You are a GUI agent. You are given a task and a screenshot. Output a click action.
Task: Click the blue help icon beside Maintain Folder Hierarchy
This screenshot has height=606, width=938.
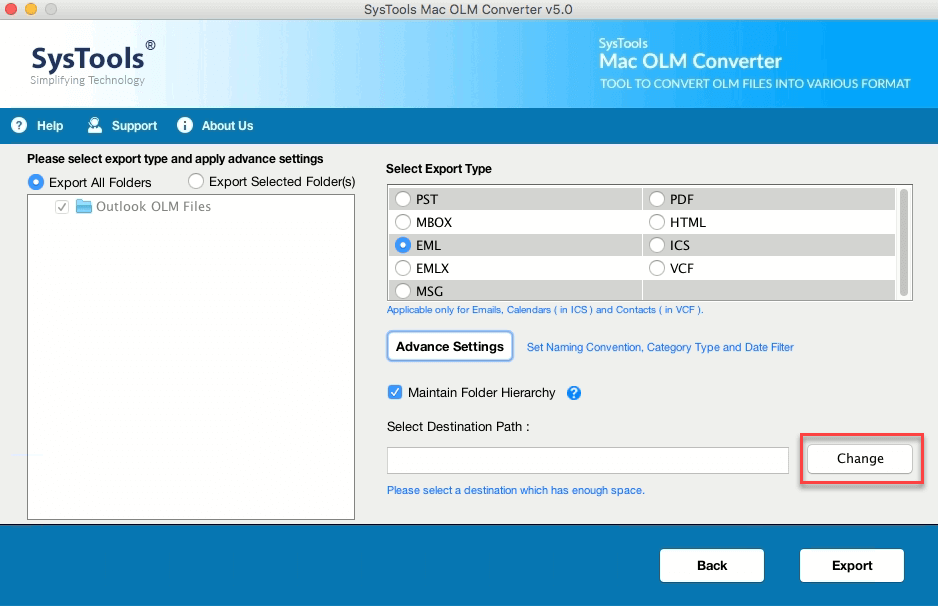pyautogui.click(x=574, y=393)
